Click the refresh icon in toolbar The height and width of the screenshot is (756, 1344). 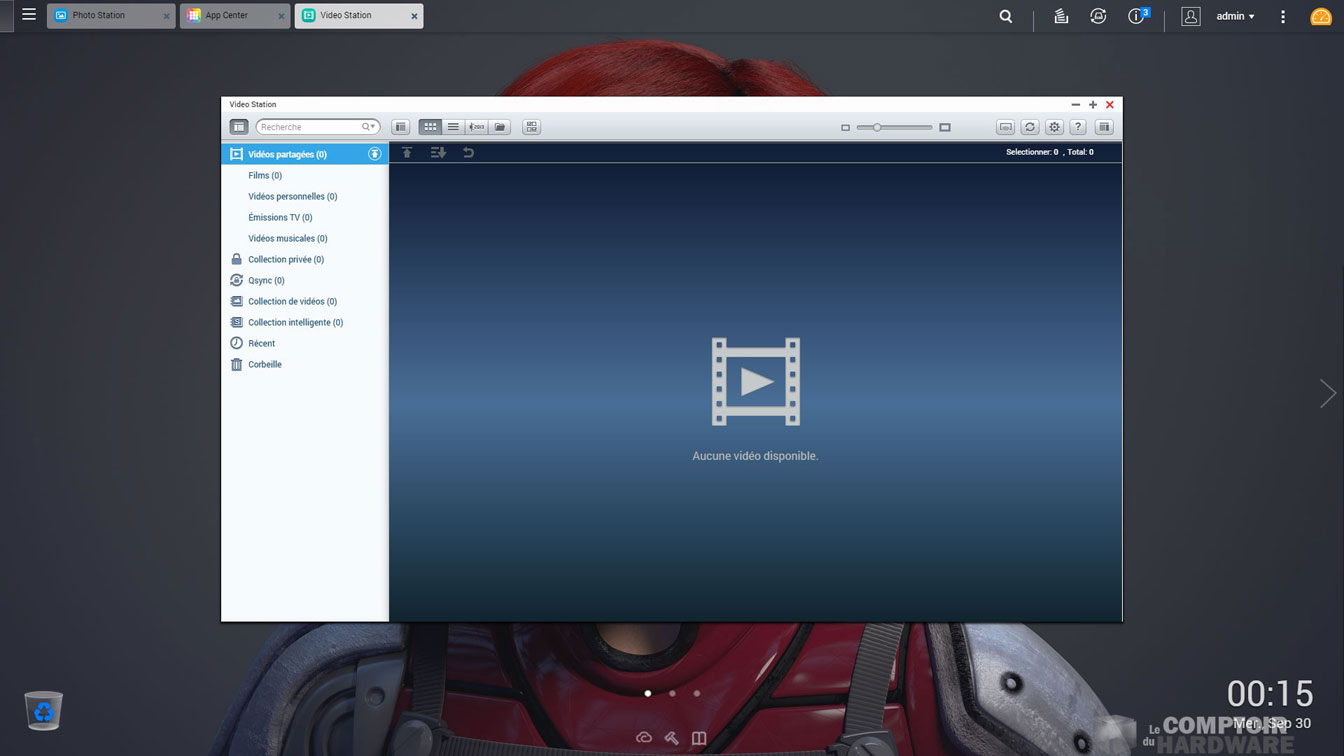(x=1030, y=127)
